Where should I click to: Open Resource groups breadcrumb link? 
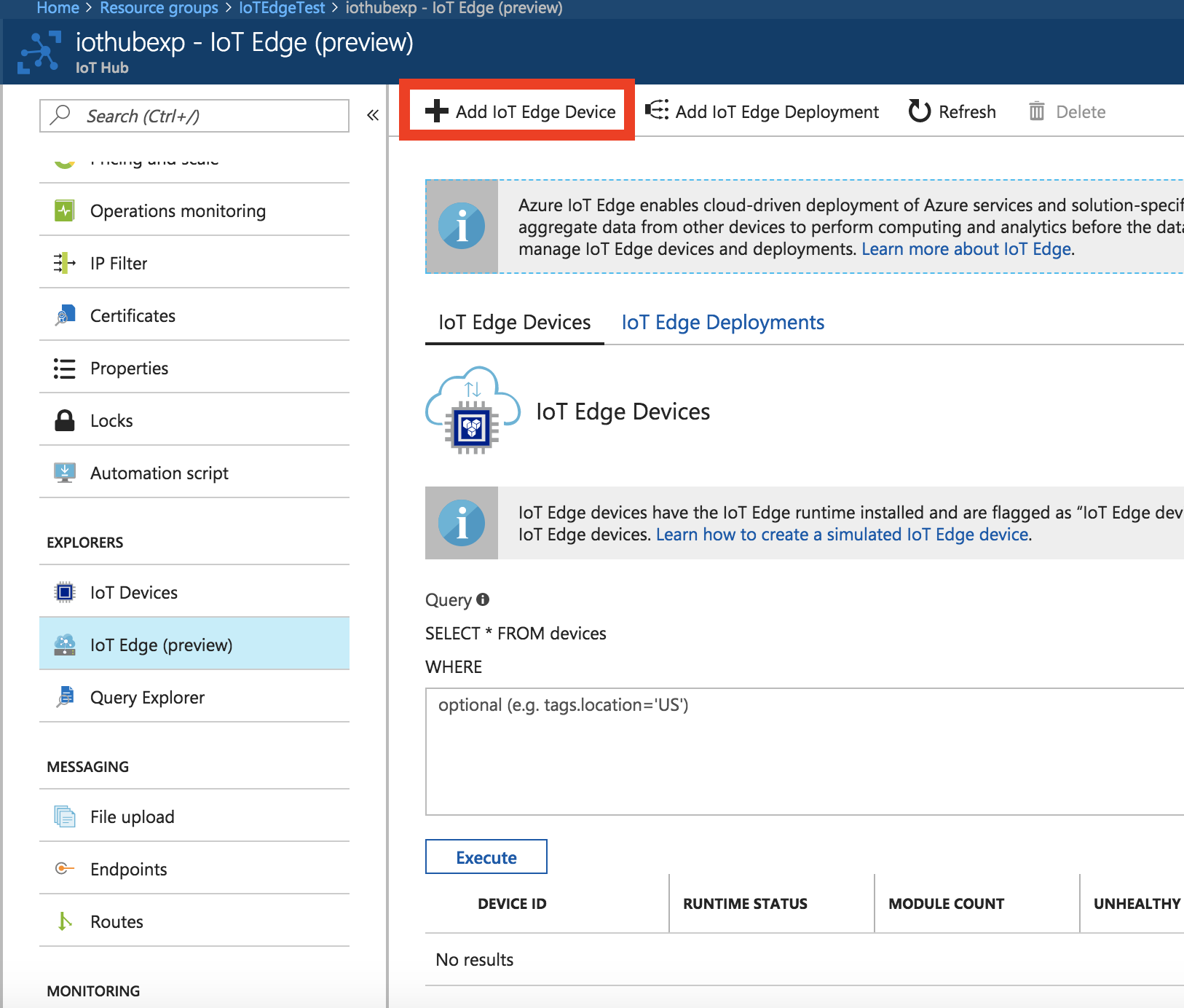(x=159, y=8)
